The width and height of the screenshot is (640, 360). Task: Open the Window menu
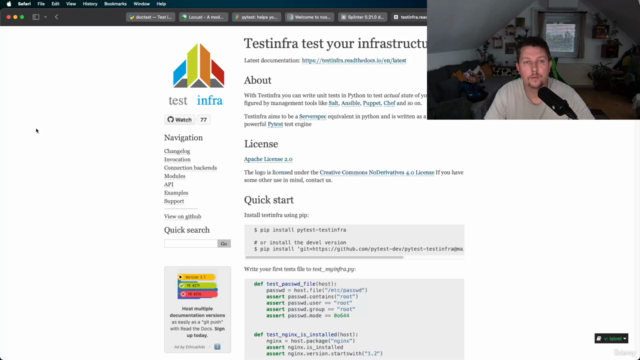(x=142, y=4)
